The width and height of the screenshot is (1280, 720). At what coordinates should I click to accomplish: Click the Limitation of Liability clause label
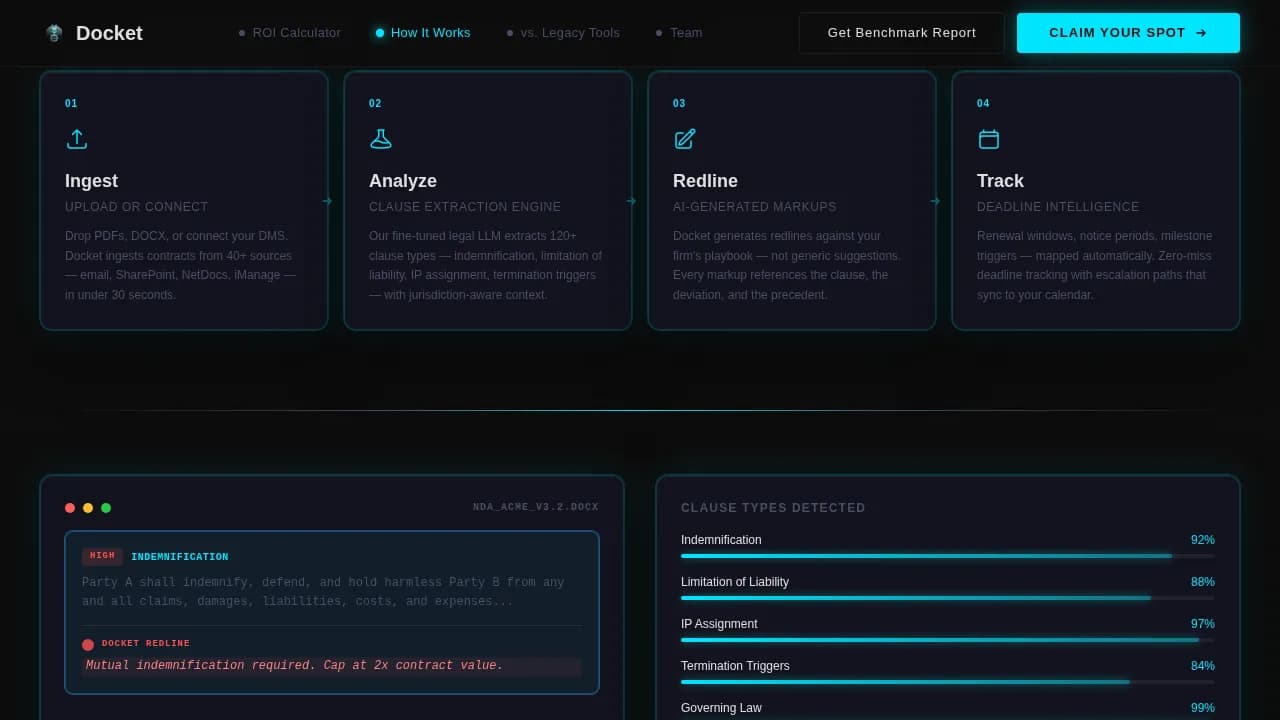point(735,582)
